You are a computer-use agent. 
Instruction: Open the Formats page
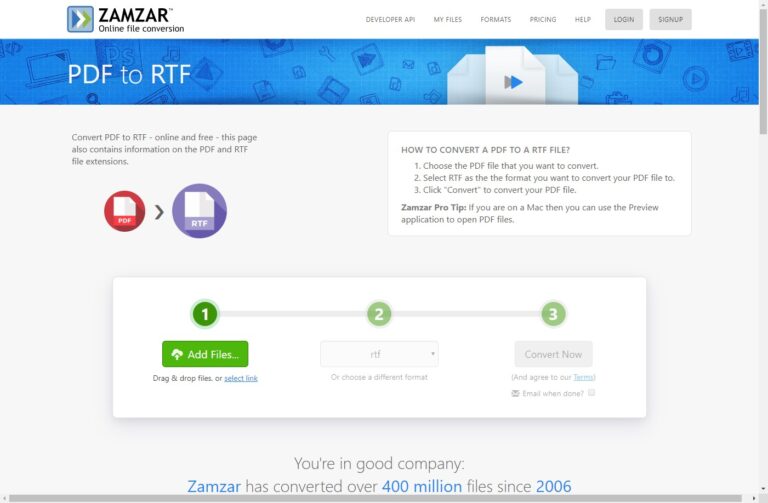[x=496, y=20]
